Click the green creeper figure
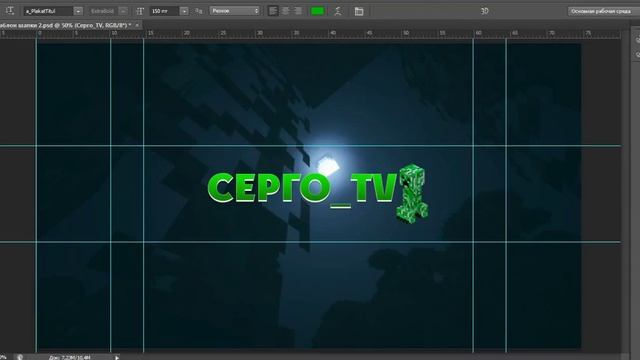640x360 pixels. (x=412, y=193)
